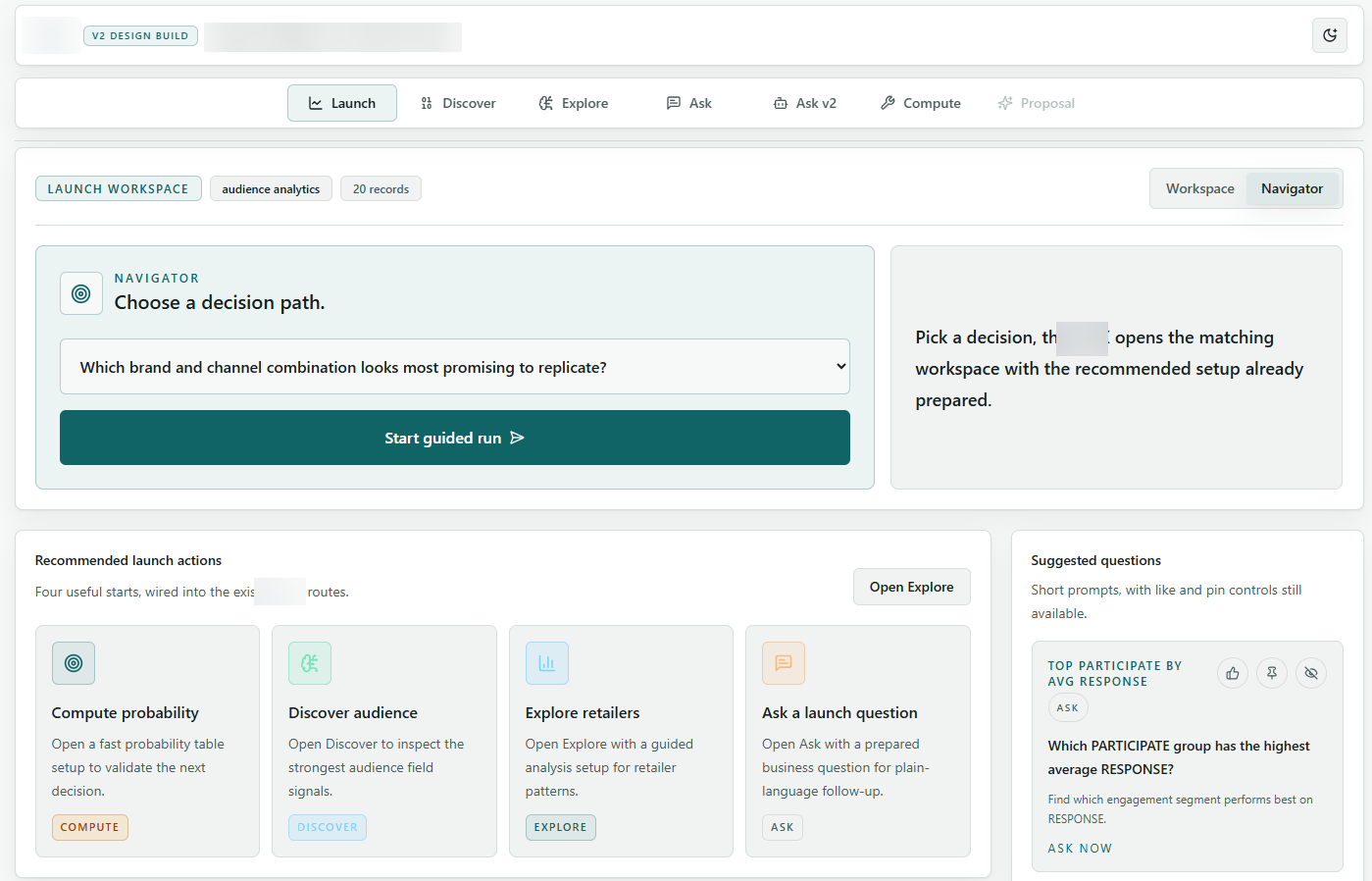Image resolution: width=1372 pixels, height=881 pixels.
Task: Click the DISCOVER tag badge
Action: (328, 827)
